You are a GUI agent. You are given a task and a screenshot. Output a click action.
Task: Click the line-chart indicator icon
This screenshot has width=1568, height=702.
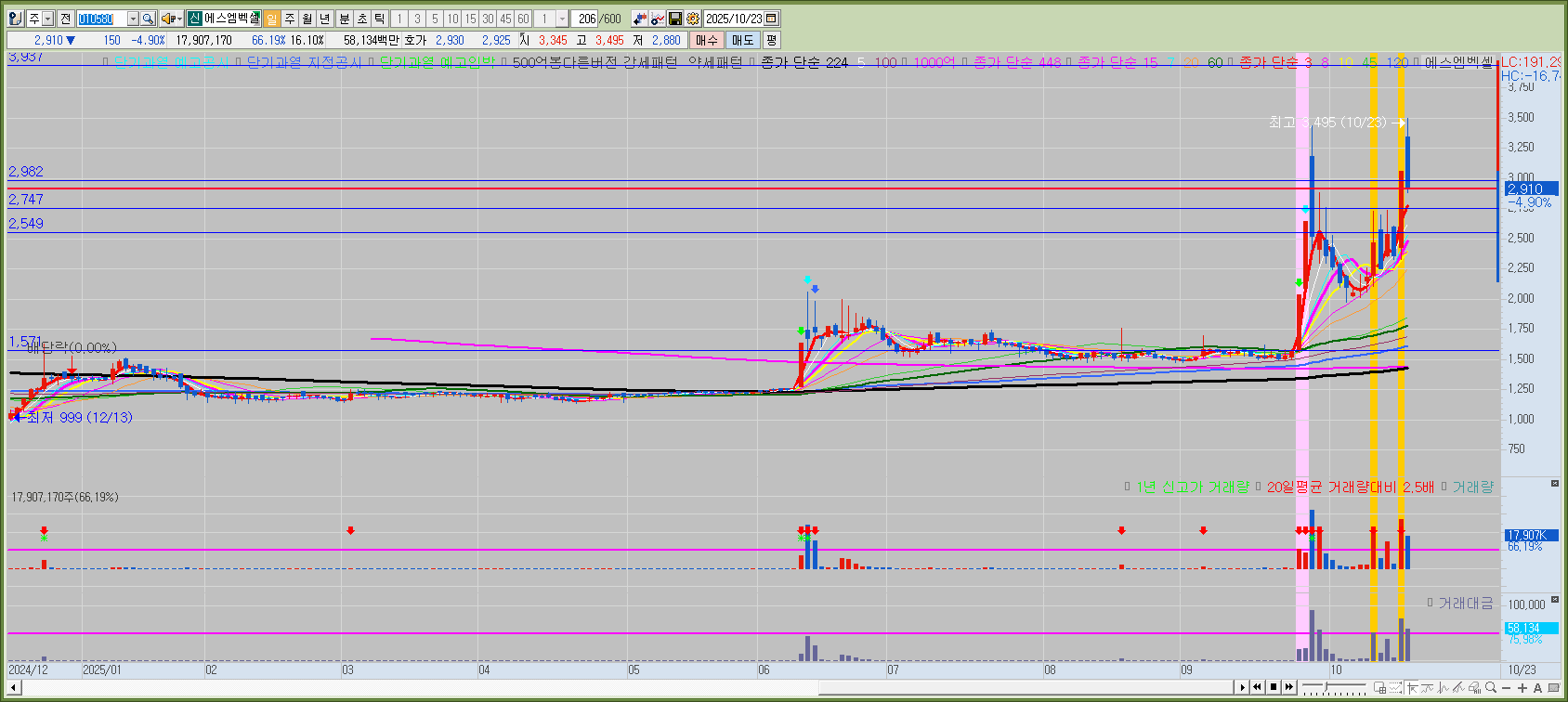click(x=658, y=19)
